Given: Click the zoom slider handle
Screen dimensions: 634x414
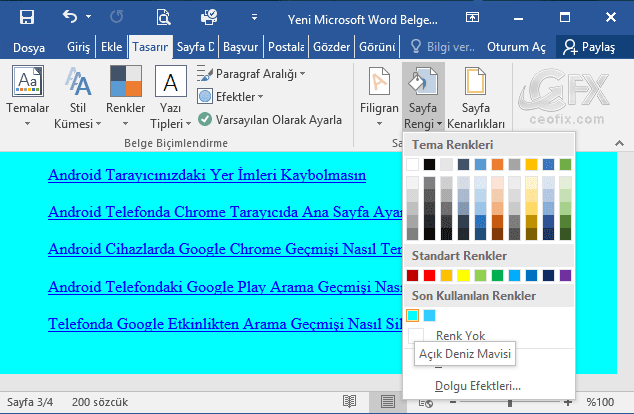Looking at the screenshot, I should pyautogui.click(x=510, y=403).
